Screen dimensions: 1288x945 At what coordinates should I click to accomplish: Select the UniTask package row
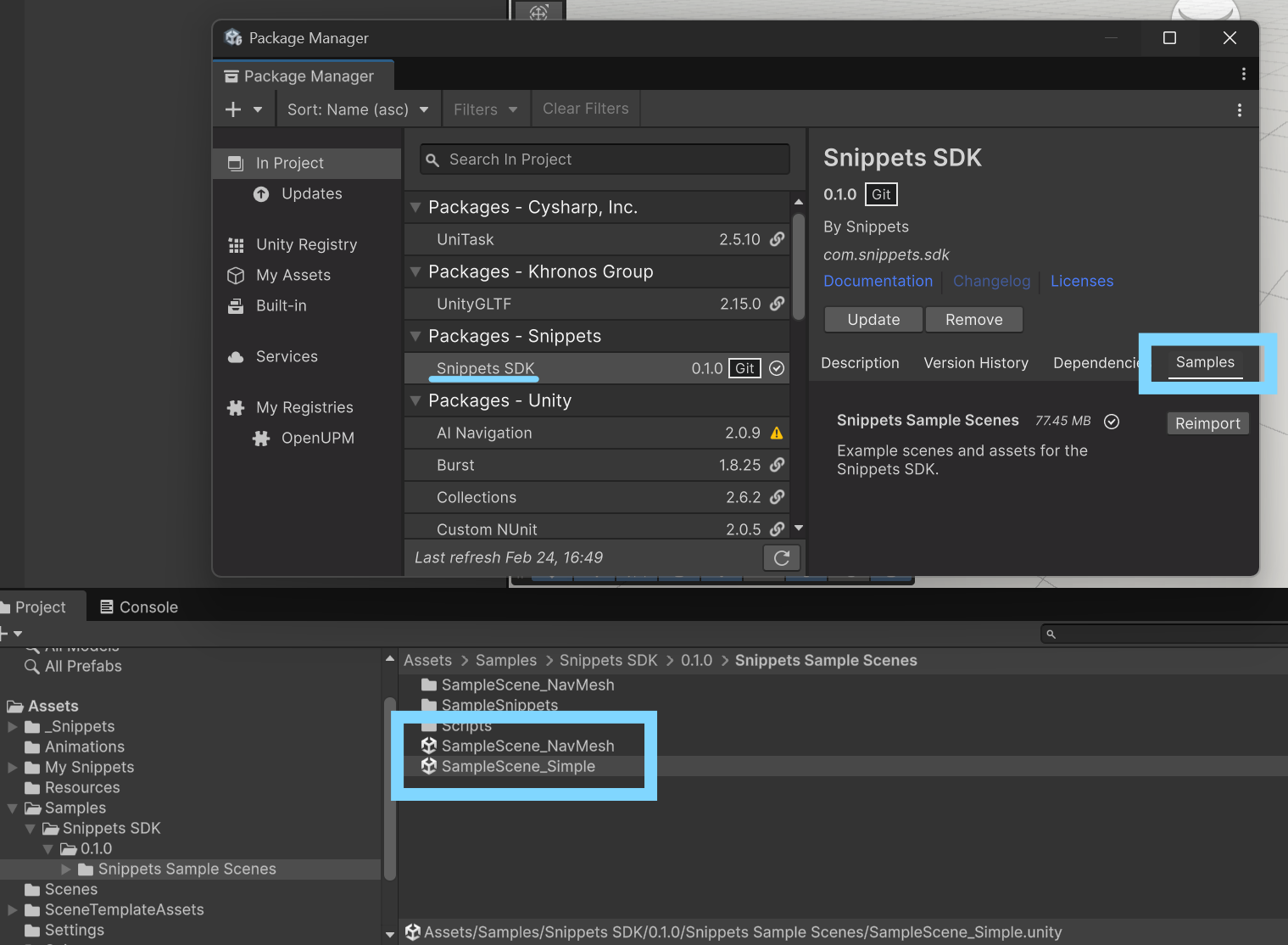(x=597, y=240)
